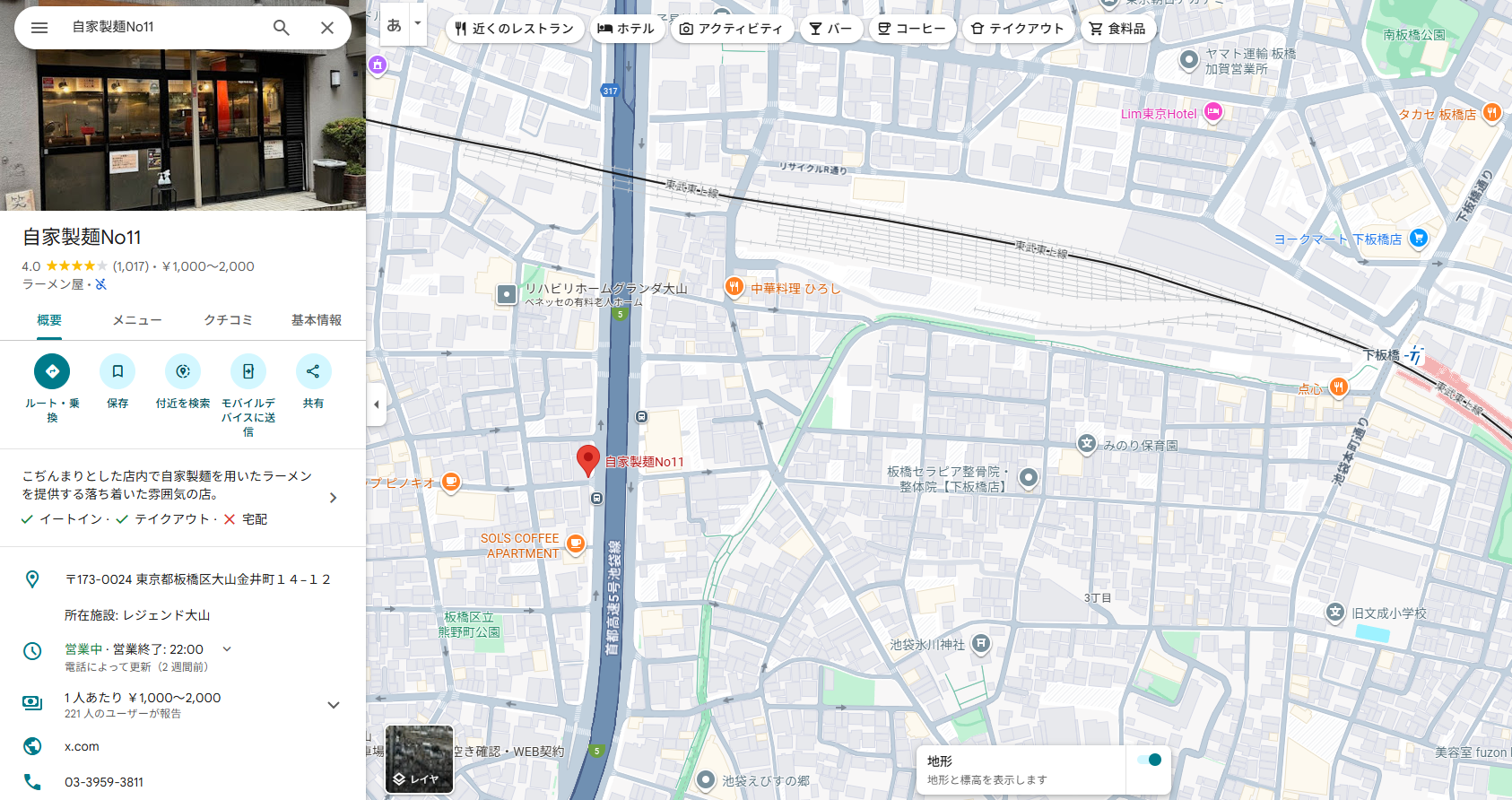Open the input method dropdown arrow
1512x800 pixels.
pyautogui.click(x=418, y=24)
